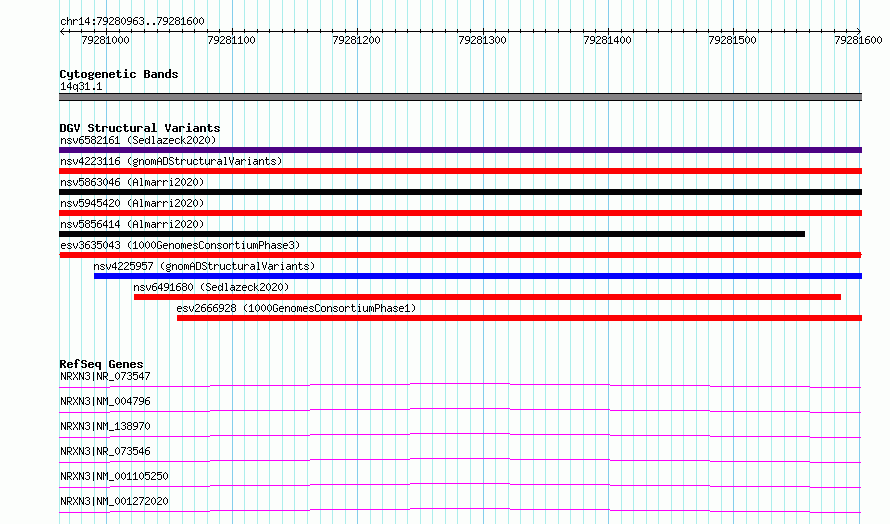Open NRXN3|NM_004796 transcript label
Viewport: 890px width, 524px height.
coord(105,401)
